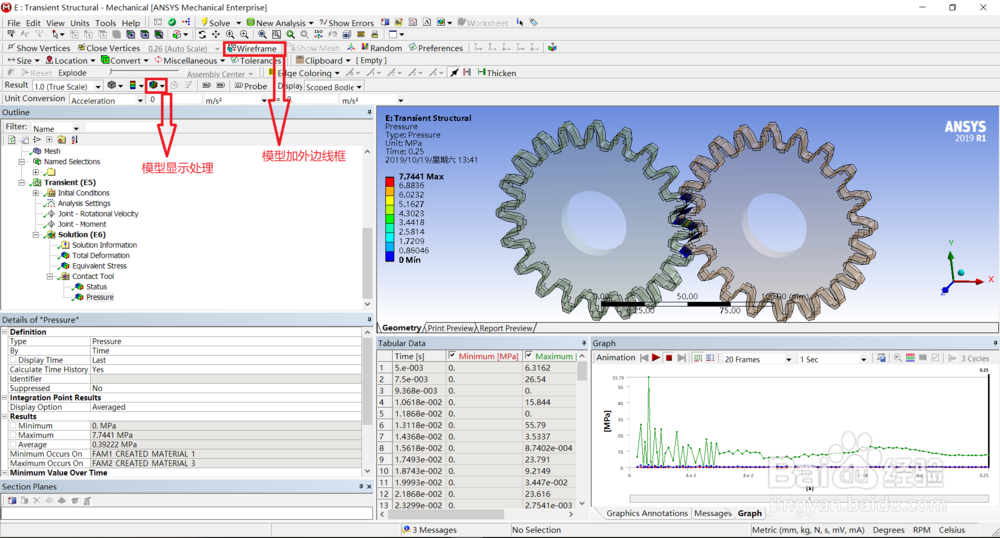
Task: Select Joint - Rotational Velocity item
Action: (98, 214)
